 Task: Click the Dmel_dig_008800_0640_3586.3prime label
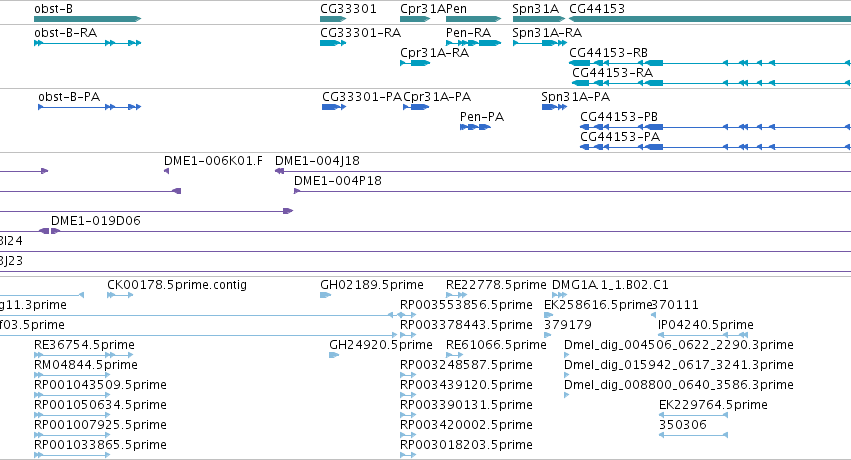678,385
